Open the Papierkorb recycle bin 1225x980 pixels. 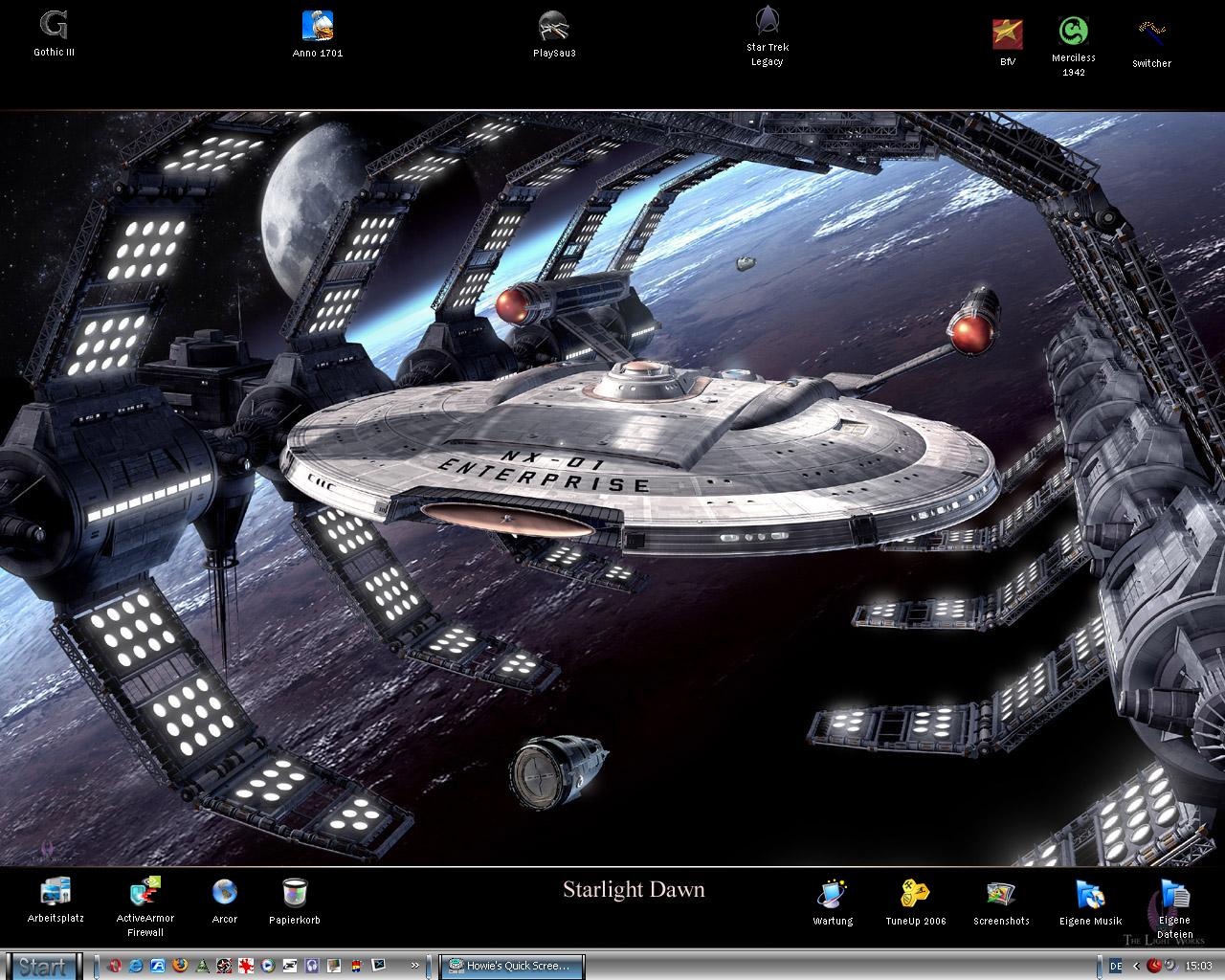point(295,901)
